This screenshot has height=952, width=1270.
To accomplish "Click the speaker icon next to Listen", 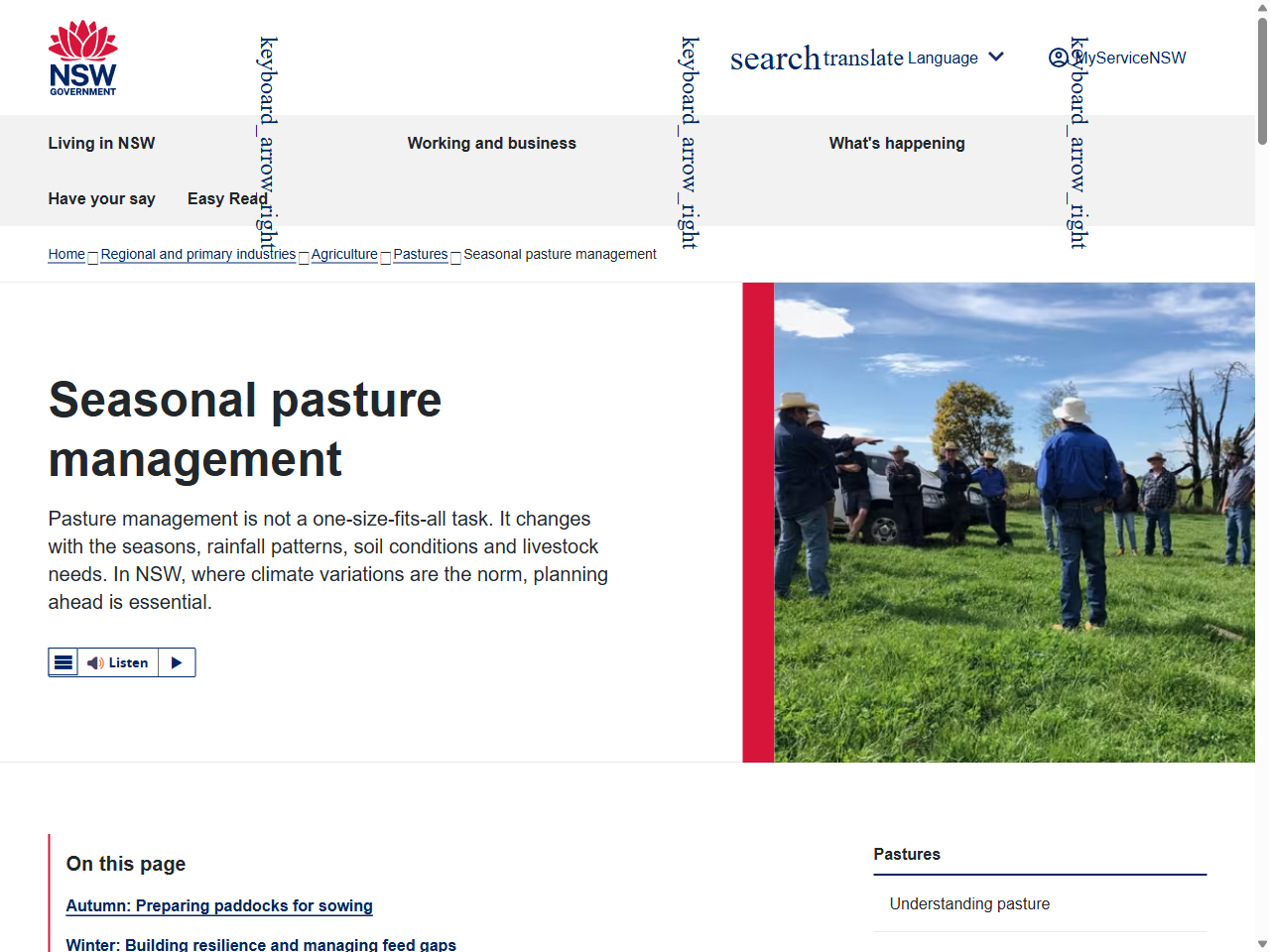I will coord(95,661).
